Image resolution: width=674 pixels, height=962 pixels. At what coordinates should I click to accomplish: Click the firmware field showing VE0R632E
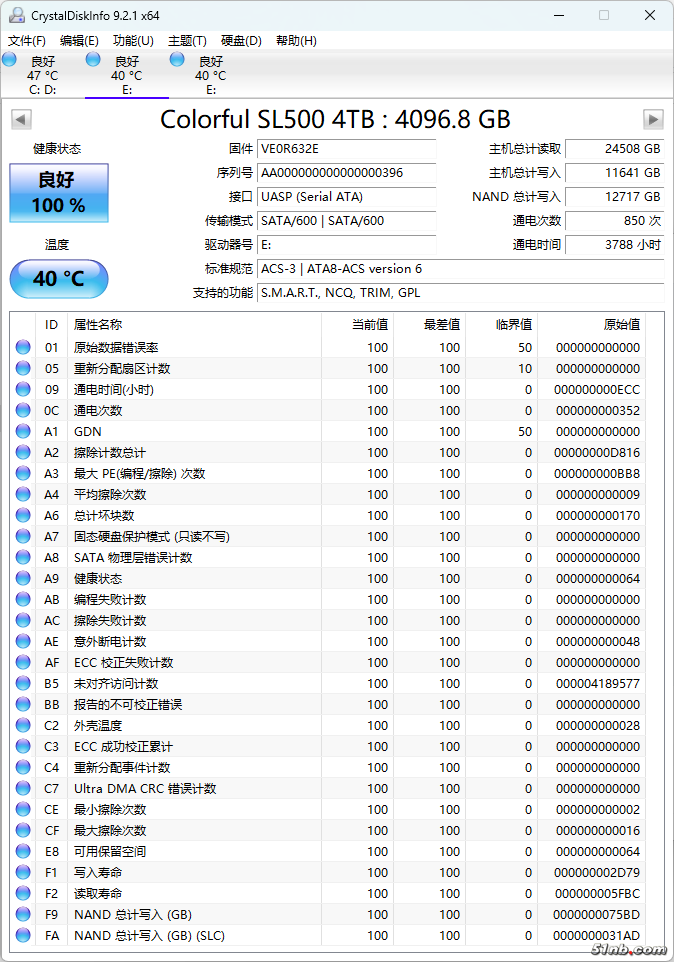click(x=347, y=149)
